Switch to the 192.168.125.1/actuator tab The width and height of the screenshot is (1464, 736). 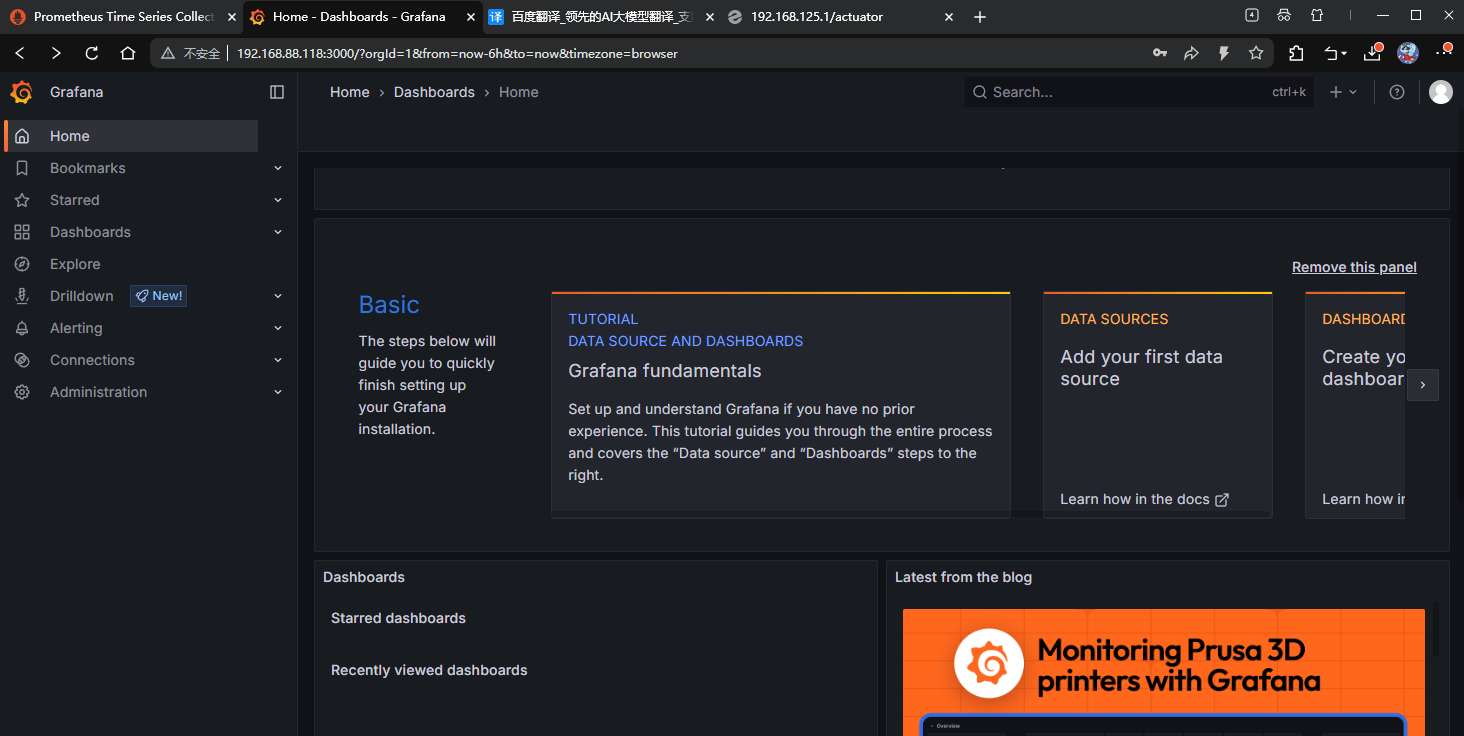tap(839, 17)
